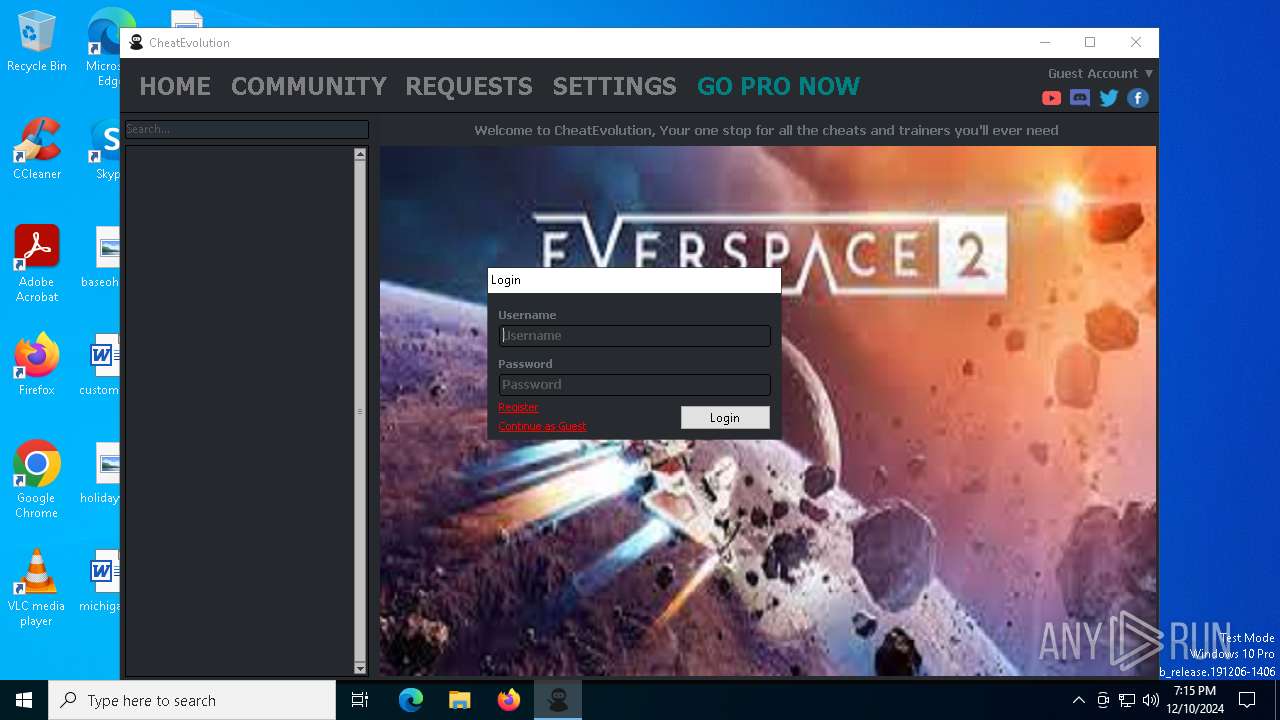Viewport: 1280px width, 720px height.
Task: Open the network tray icon
Action: tap(1127, 700)
